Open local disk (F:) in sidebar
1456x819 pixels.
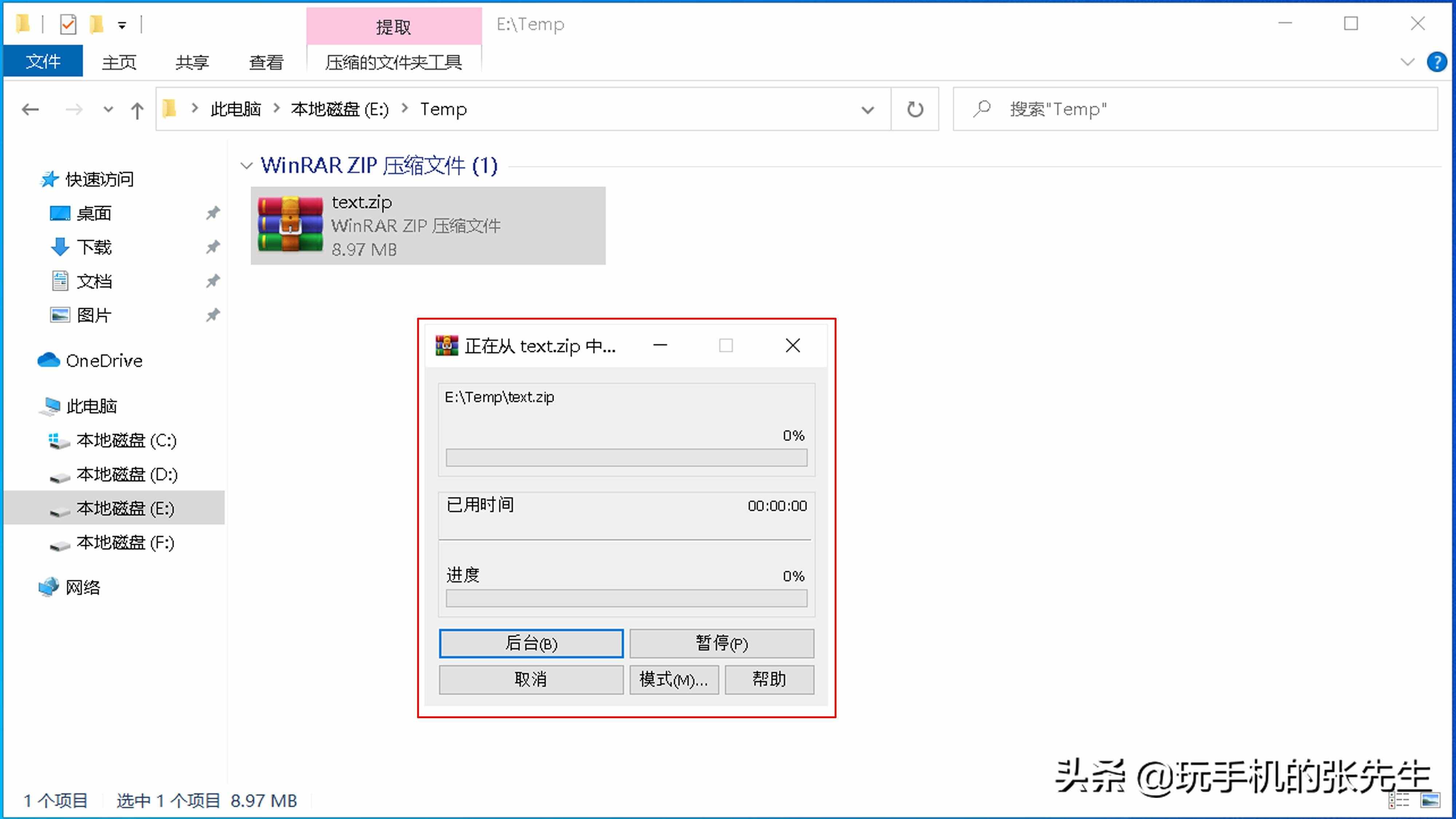click(x=111, y=543)
